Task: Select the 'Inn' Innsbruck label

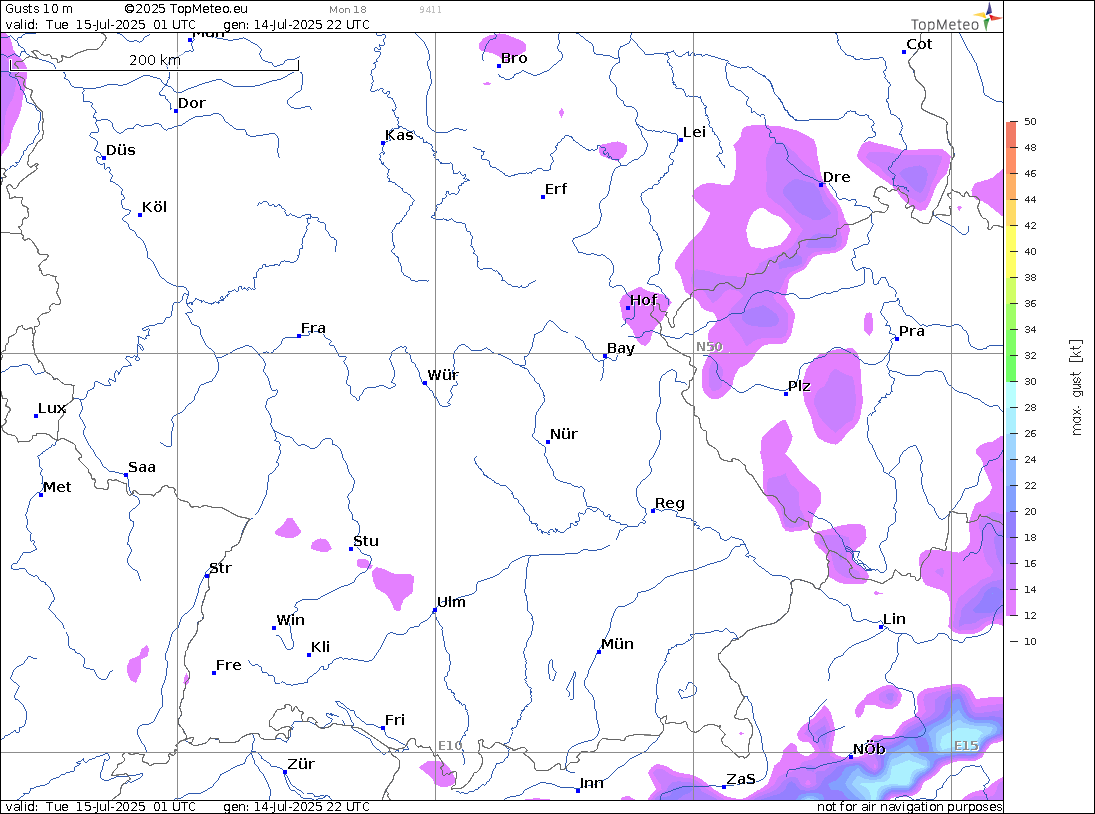Action: coord(591,783)
